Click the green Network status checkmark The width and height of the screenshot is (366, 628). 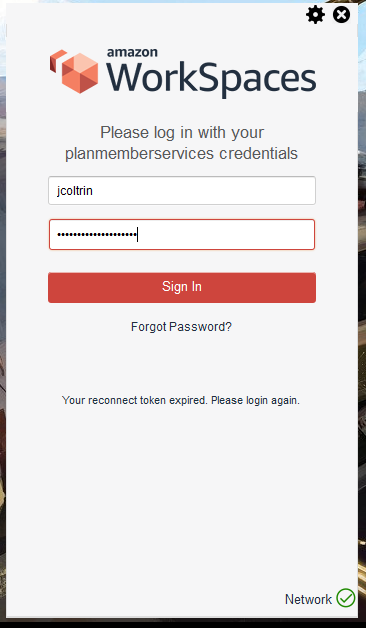pos(346,598)
